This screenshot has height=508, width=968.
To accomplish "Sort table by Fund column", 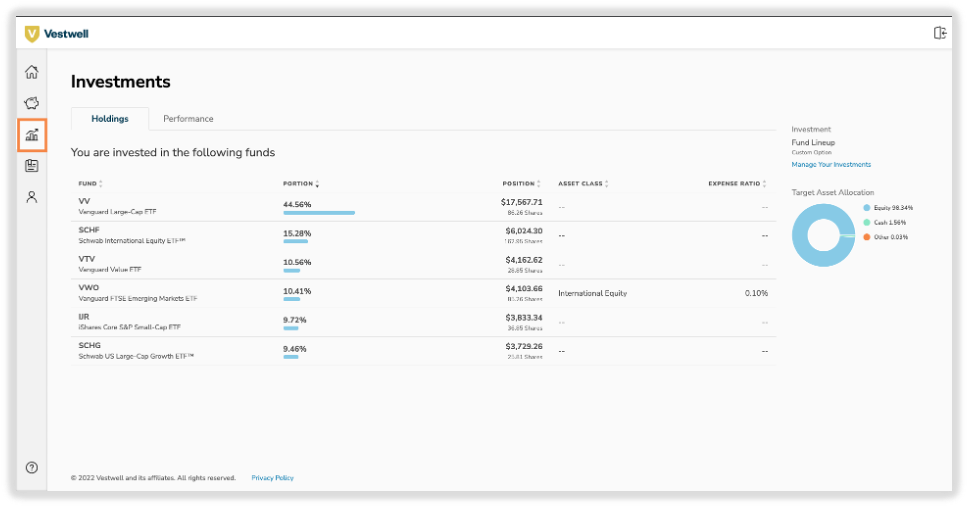I will (x=90, y=183).
